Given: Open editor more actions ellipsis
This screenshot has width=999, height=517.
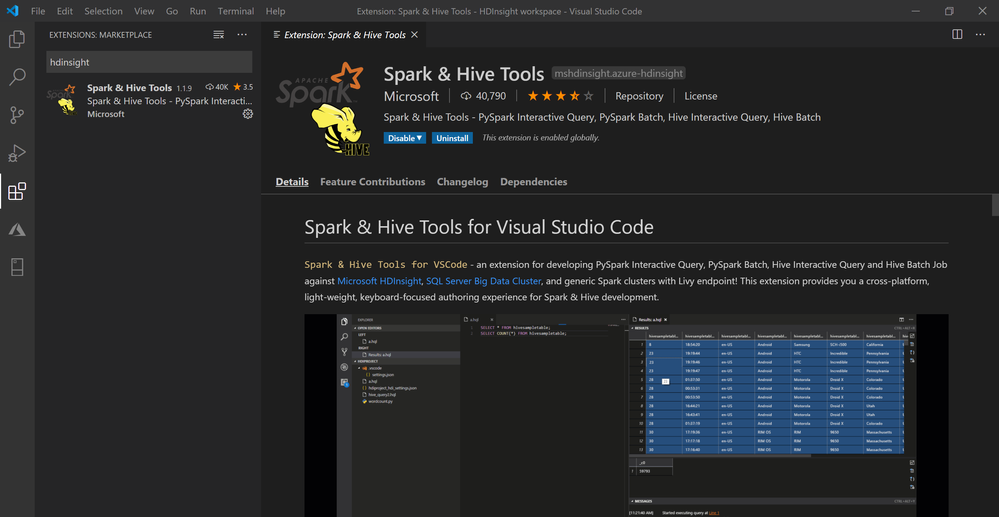Looking at the screenshot, I should point(981,34).
